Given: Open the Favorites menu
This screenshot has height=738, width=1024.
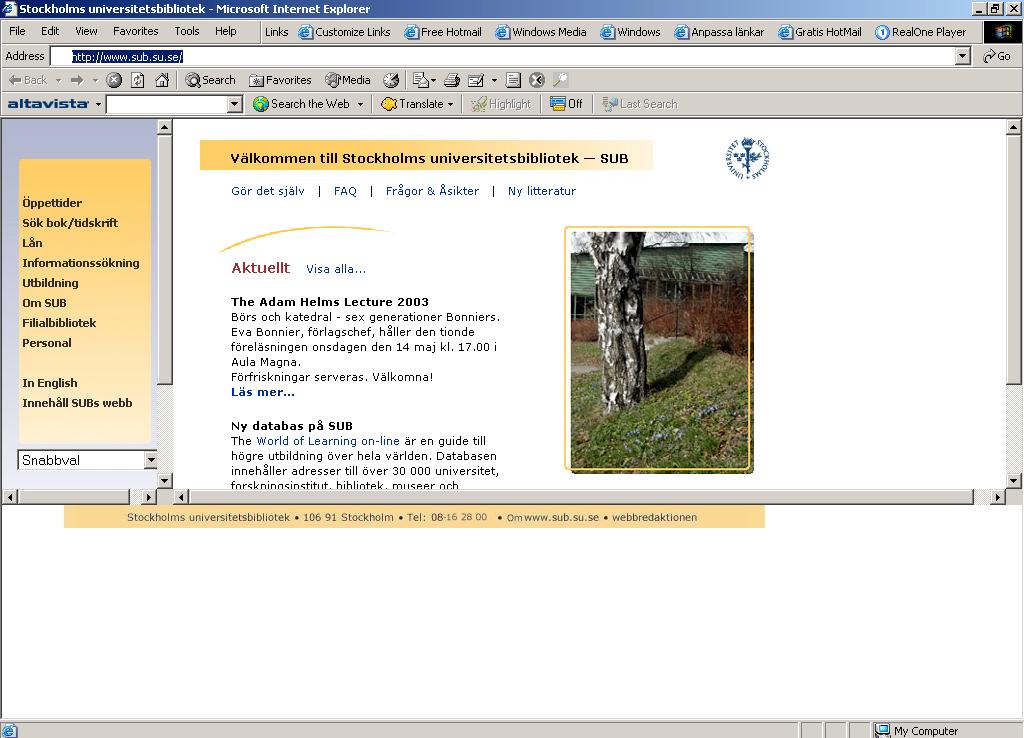Looking at the screenshot, I should coord(136,31).
